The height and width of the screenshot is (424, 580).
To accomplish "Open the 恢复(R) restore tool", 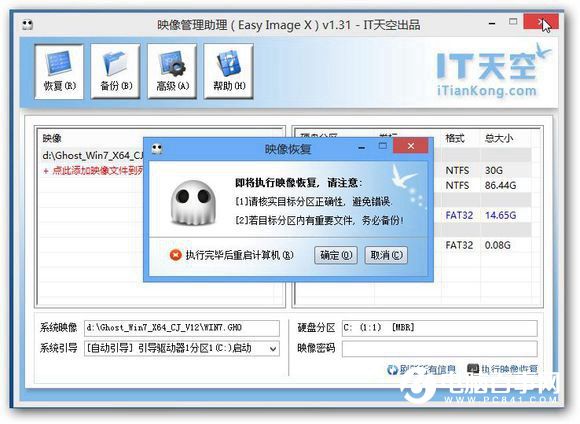I will (59, 71).
